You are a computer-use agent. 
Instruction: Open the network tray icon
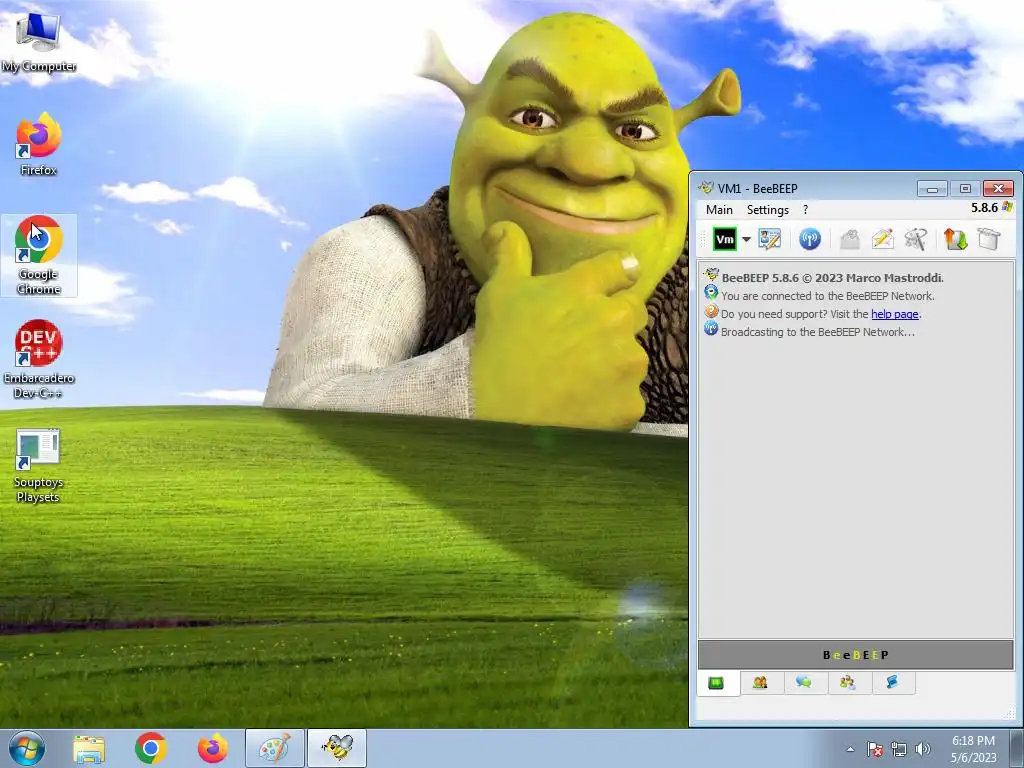coord(899,749)
